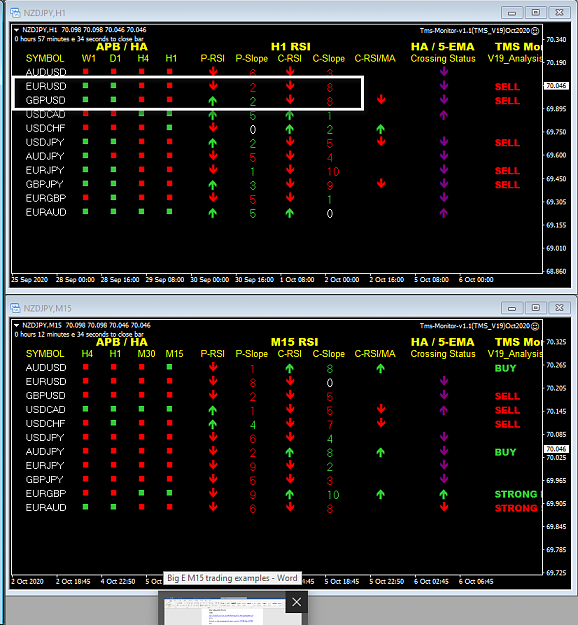Image resolution: width=578 pixels, height=625 pixels.
Task: Click the NZDJPY,M15 window chart icon
Action: pyautogui.click(x=15, y=308)
